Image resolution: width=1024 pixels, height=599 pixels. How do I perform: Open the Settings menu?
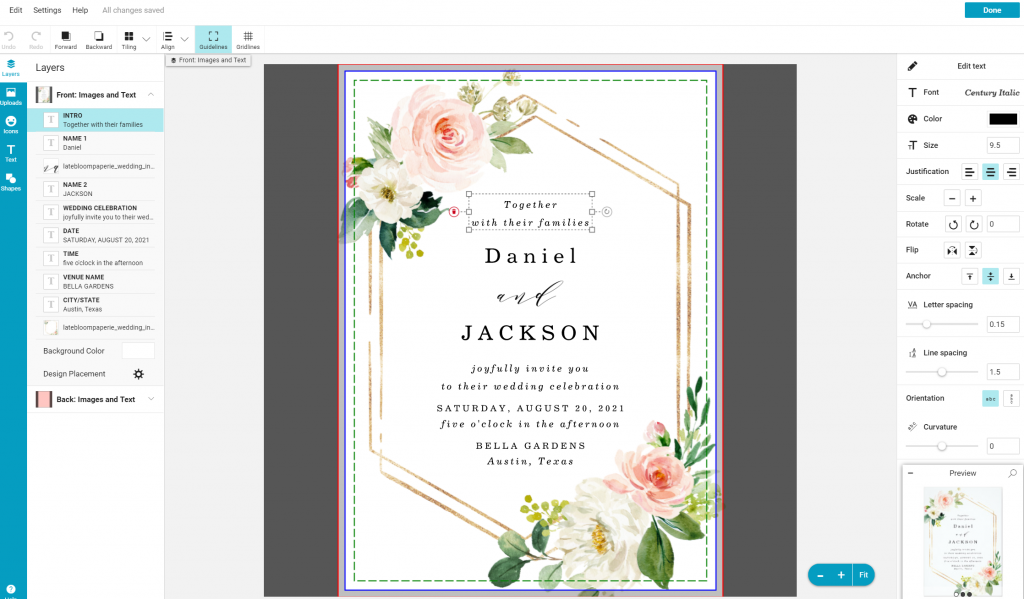(x=47, y=10)
